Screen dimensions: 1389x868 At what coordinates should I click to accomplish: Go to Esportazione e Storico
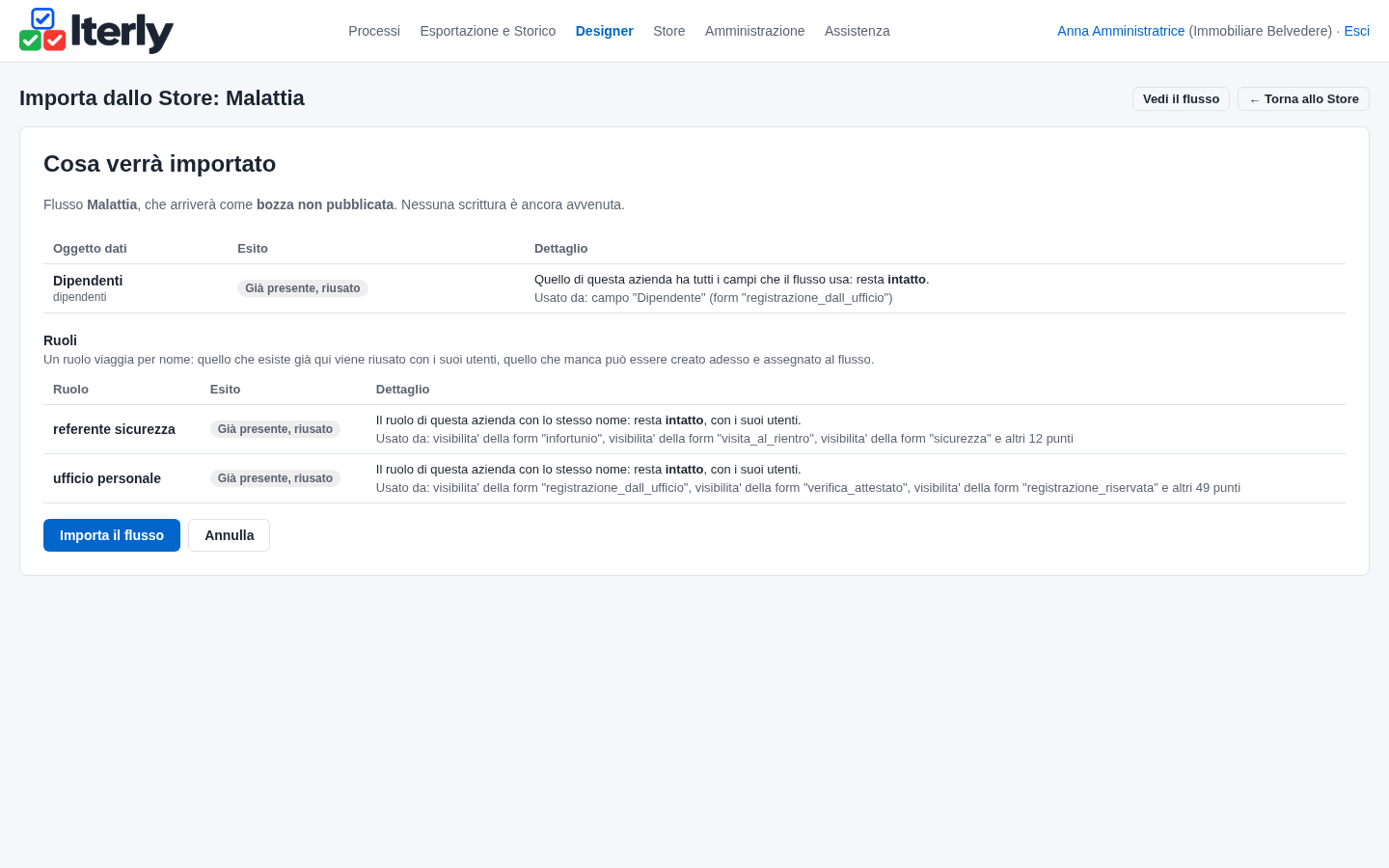coord(488,31)
